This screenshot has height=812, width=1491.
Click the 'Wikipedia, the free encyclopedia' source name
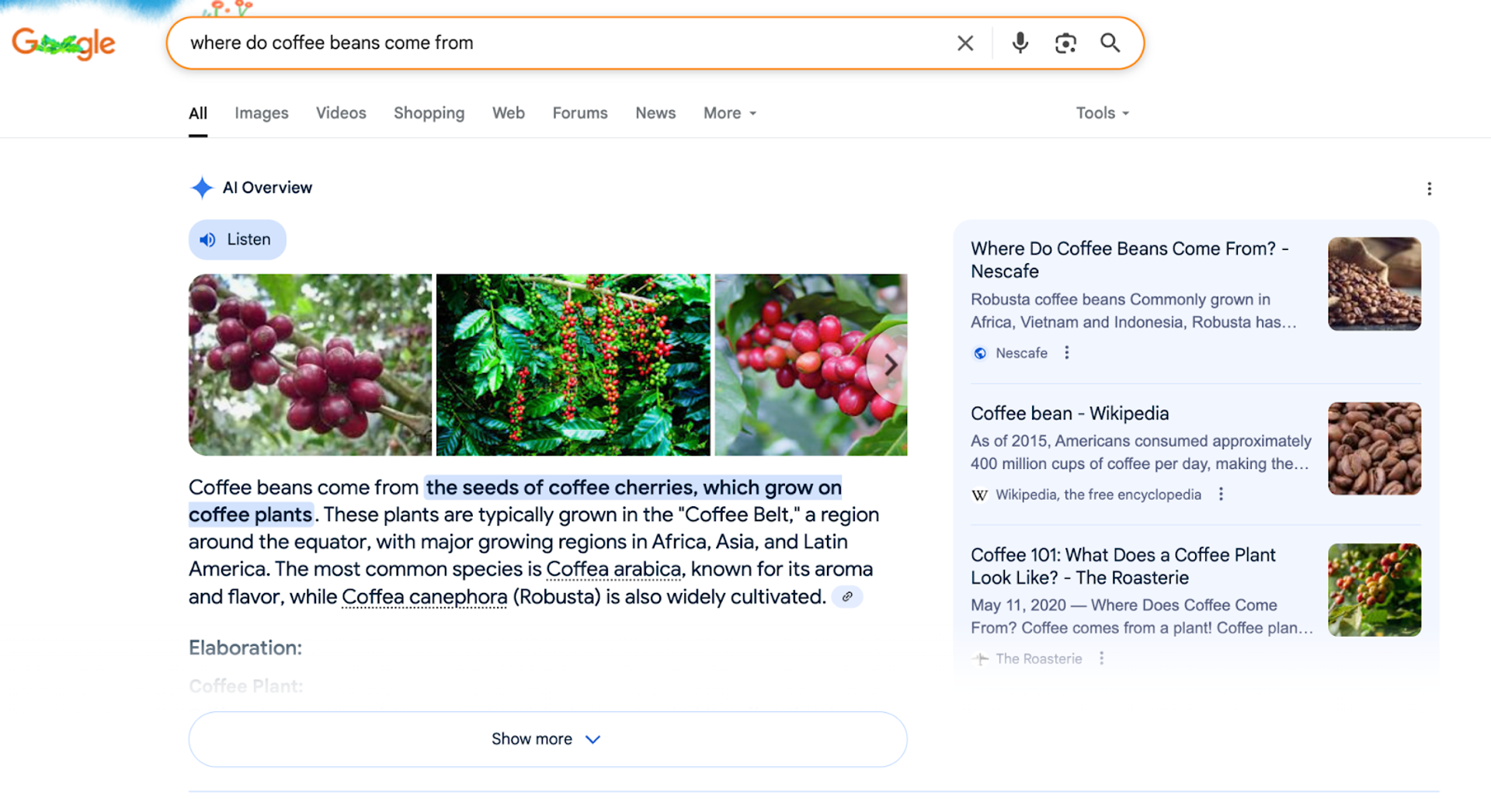[x=1098, y=494]
